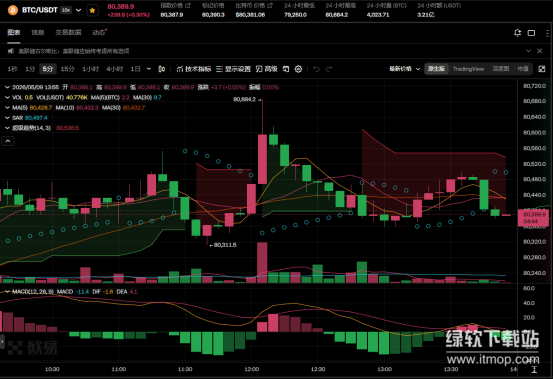The height and width of the screenshot is (379, 554).
Task: Click the 80,694.2 high price label
Action: (x=244, y=100)
